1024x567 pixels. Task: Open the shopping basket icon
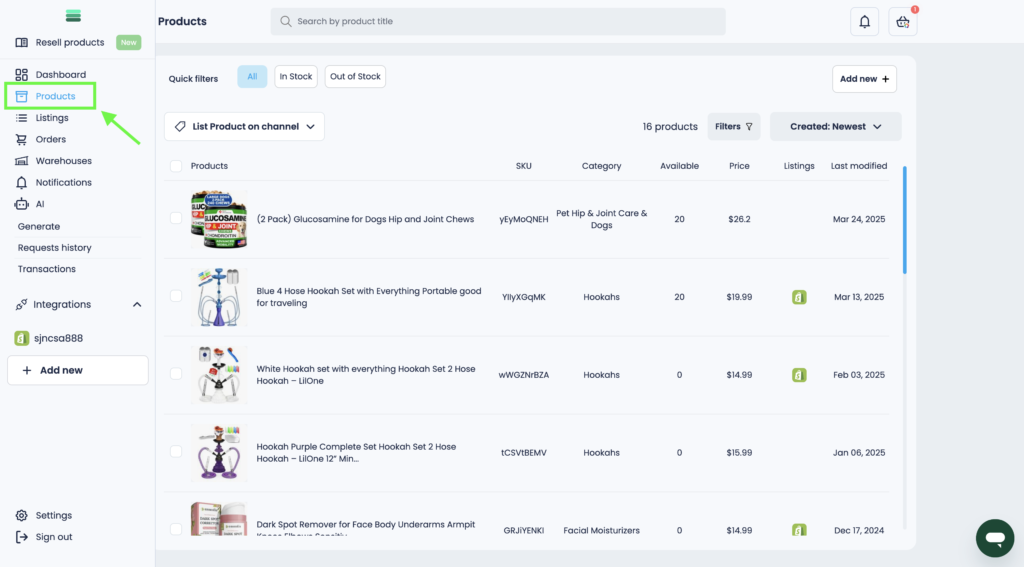click(902, 22)
